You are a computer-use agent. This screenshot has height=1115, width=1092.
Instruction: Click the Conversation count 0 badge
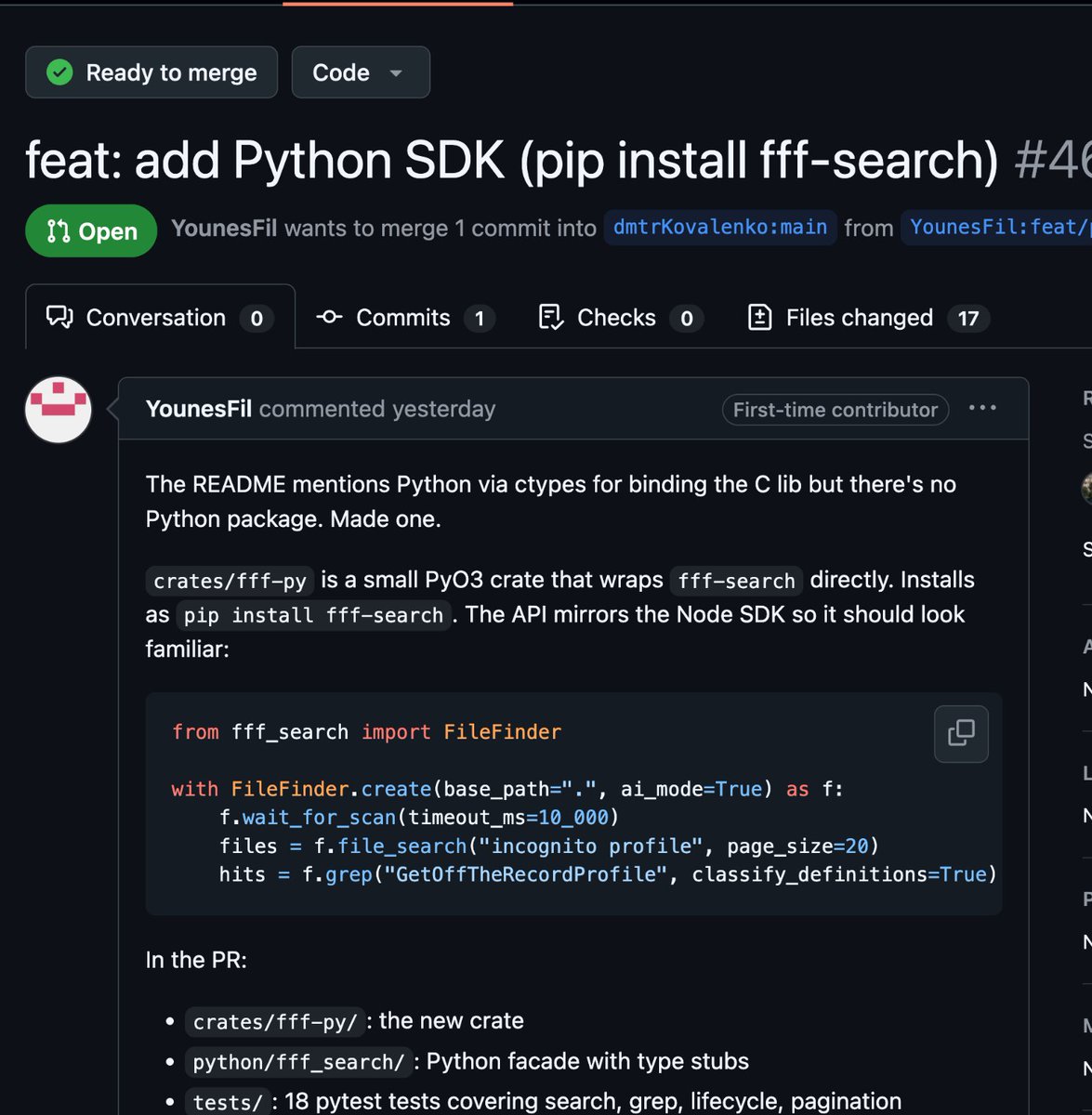click(x=257, y=319)
